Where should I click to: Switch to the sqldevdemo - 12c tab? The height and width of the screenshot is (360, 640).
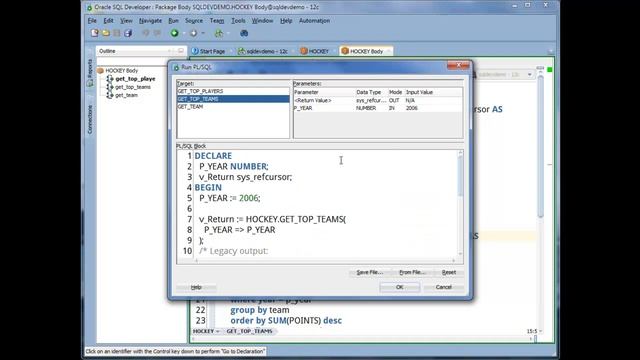click(263, 51)
